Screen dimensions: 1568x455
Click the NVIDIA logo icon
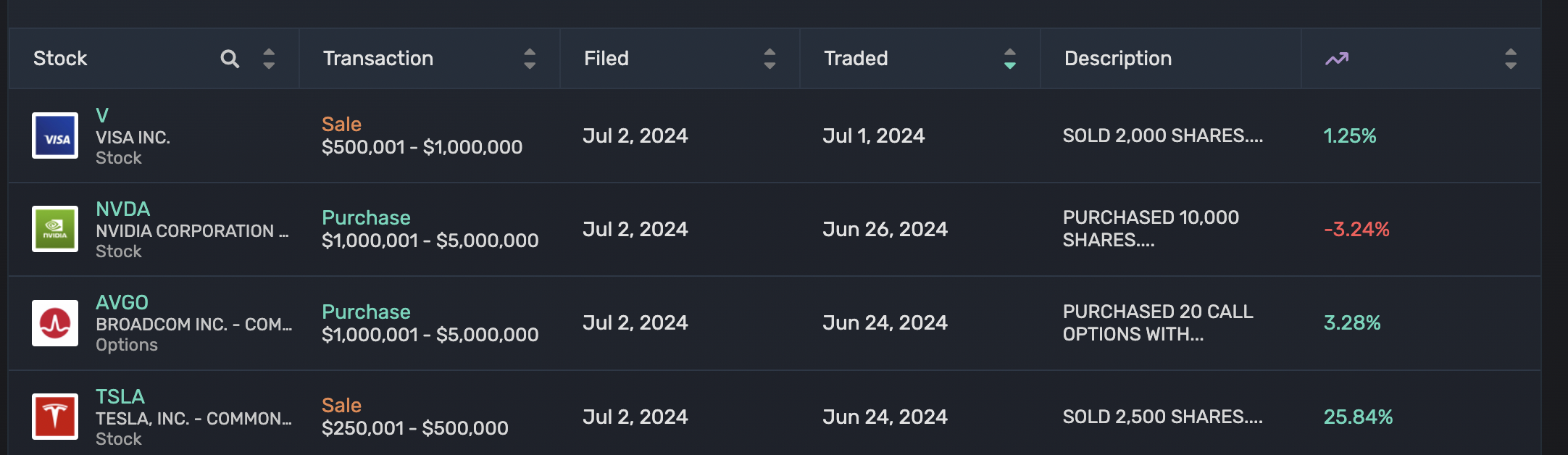point(55,229)
